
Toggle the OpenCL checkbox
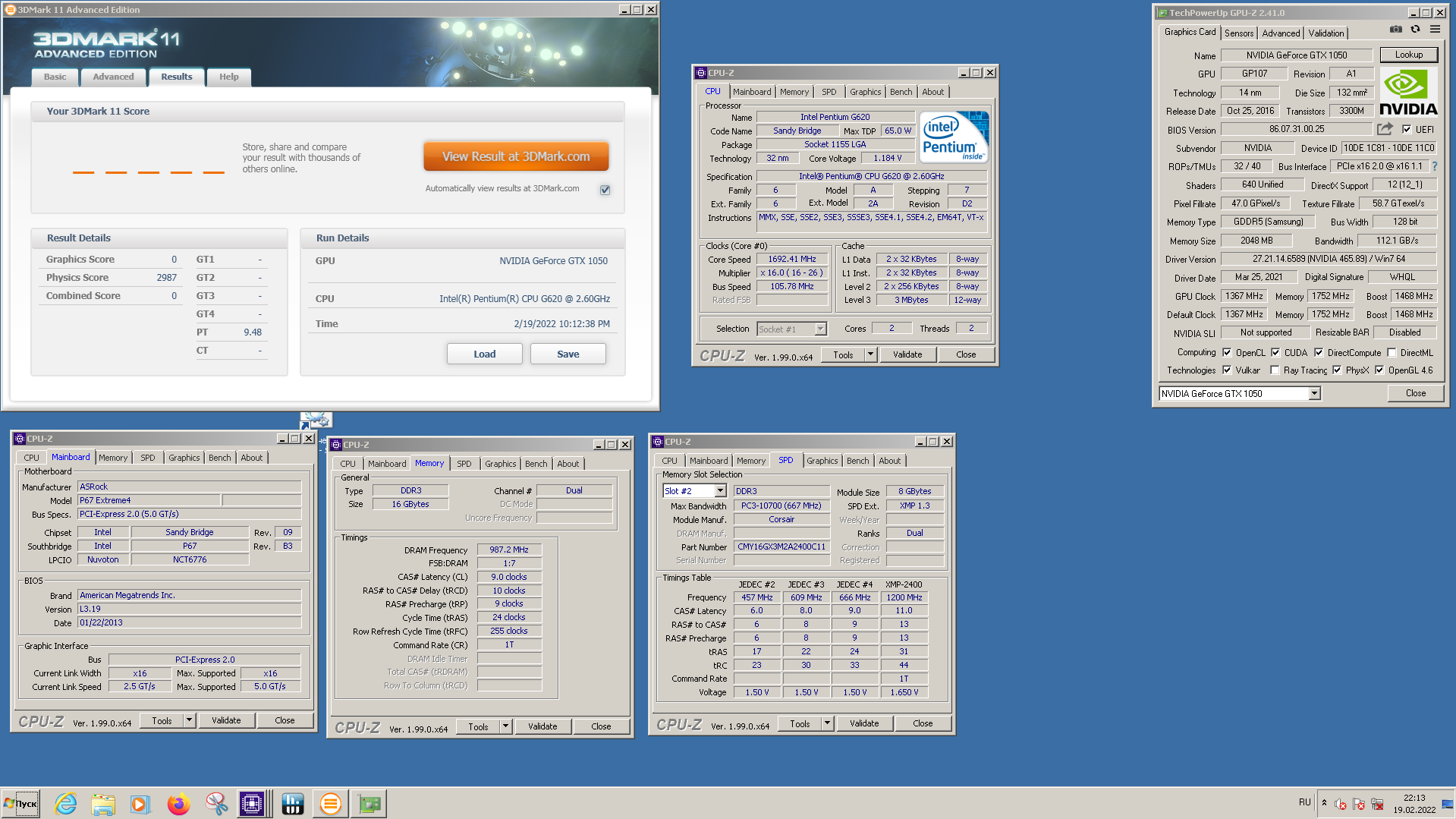pyautogui.click(x=1227, y=352)
